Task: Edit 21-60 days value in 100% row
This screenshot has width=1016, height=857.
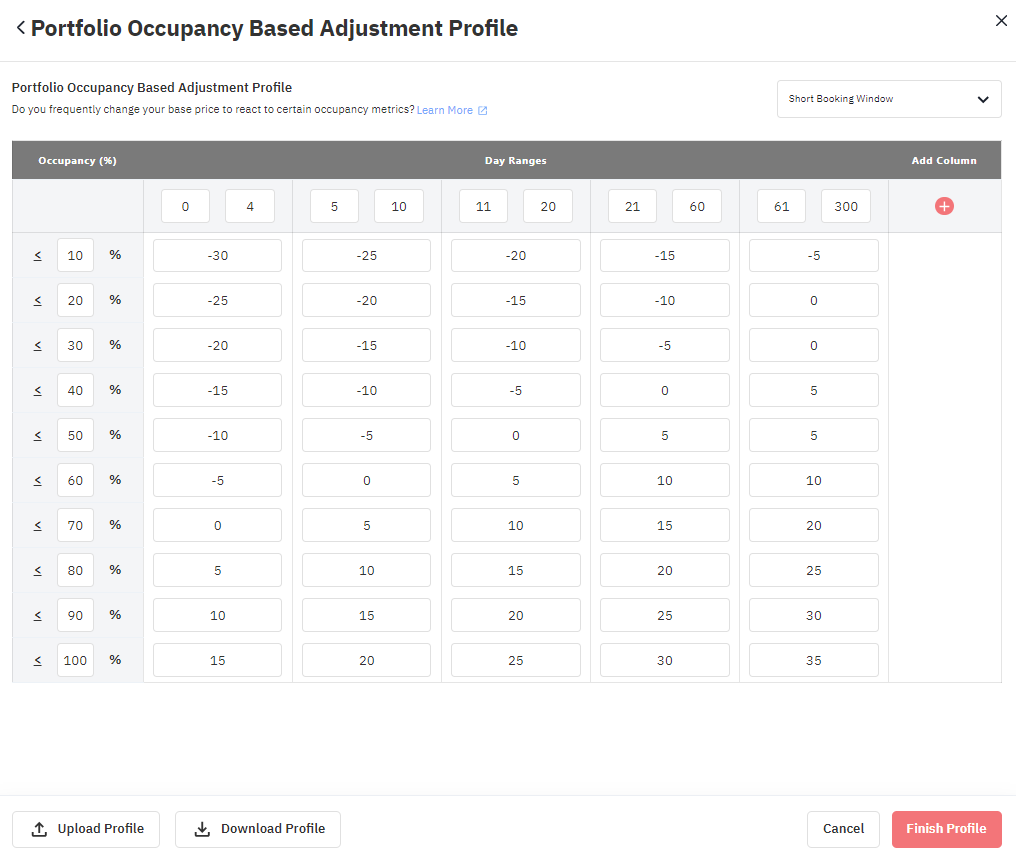Action: click(665, 660)
